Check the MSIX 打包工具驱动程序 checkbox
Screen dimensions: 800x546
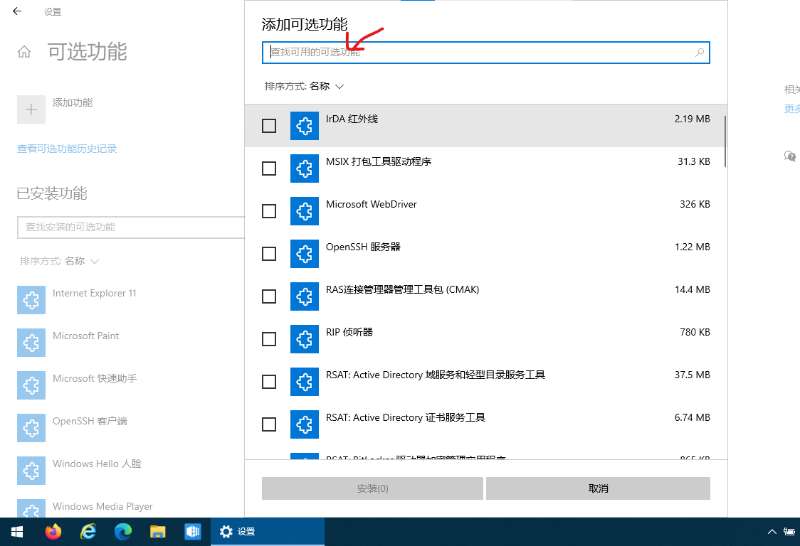tap(269, 168)
